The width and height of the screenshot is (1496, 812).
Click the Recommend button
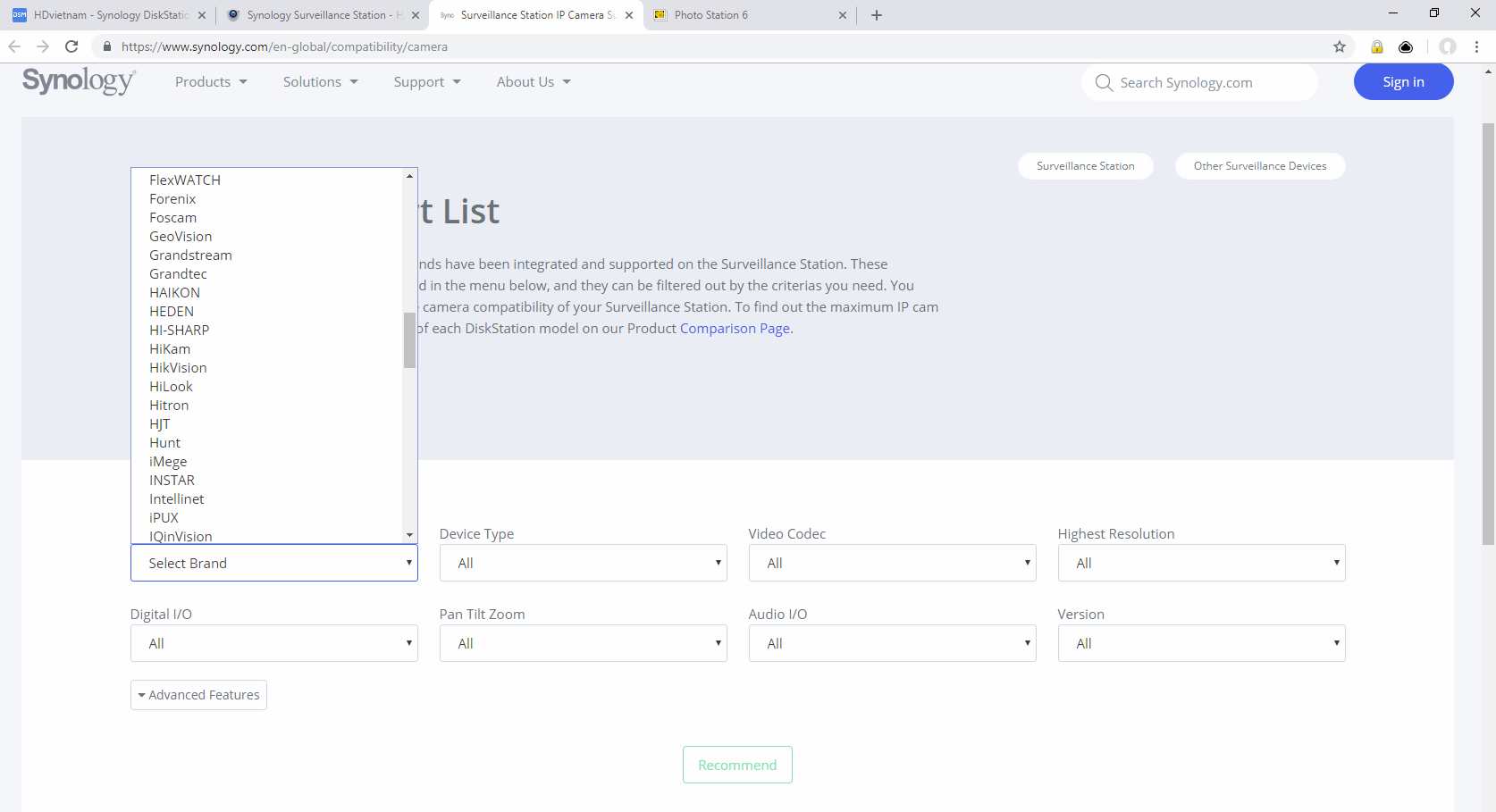[x=737, y=765]
